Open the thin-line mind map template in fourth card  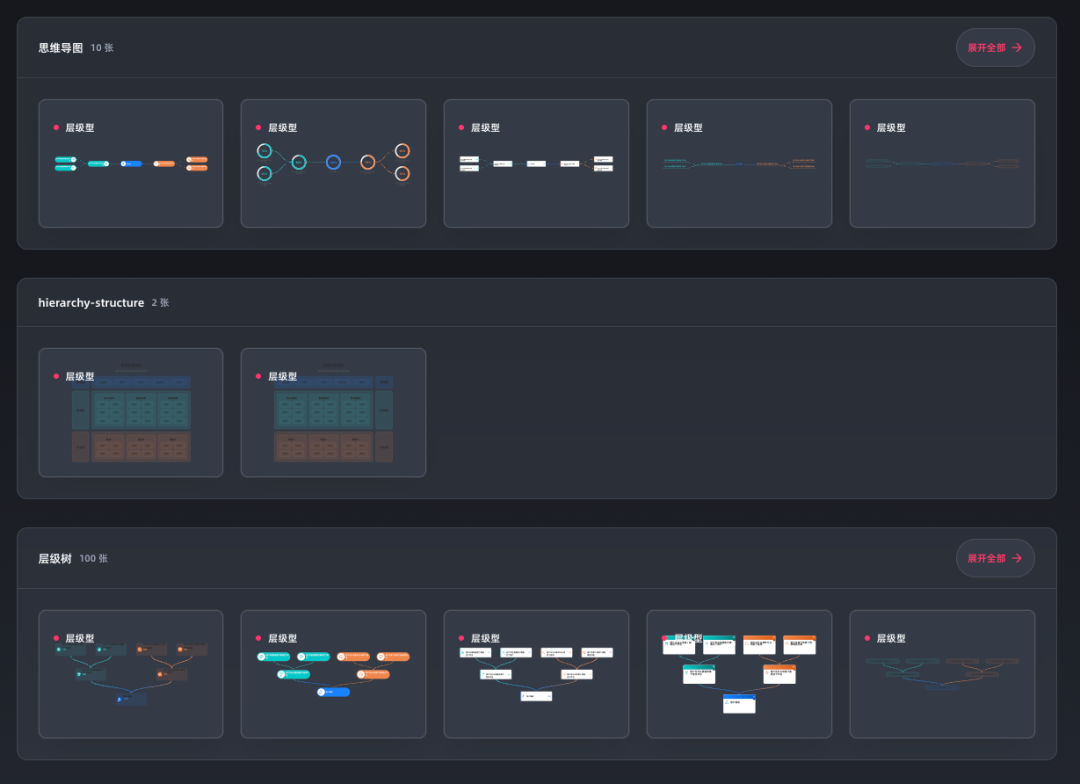coord(739,164)
